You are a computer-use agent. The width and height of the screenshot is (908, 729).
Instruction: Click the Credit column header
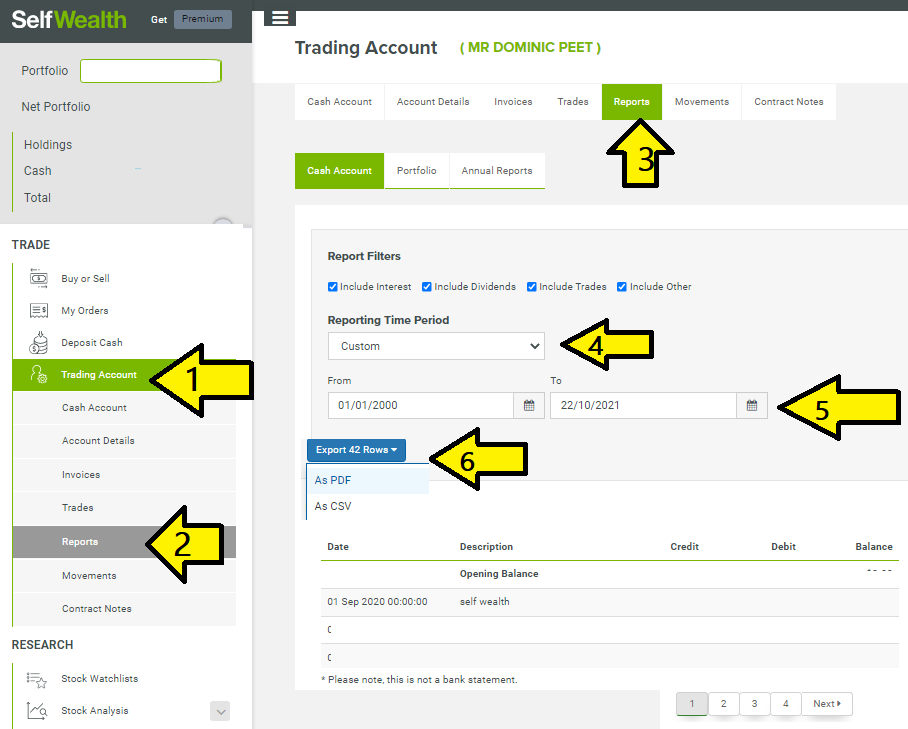[684, 547]
